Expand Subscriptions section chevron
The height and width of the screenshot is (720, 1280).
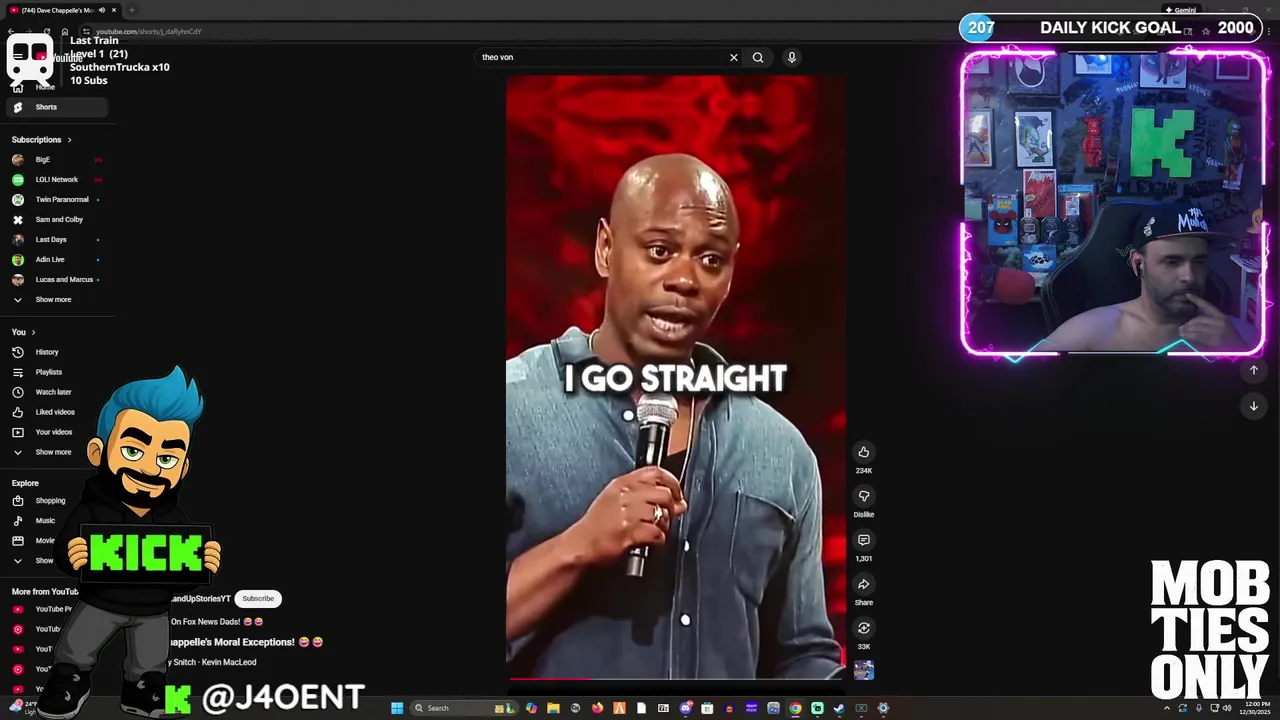point(69,140)
